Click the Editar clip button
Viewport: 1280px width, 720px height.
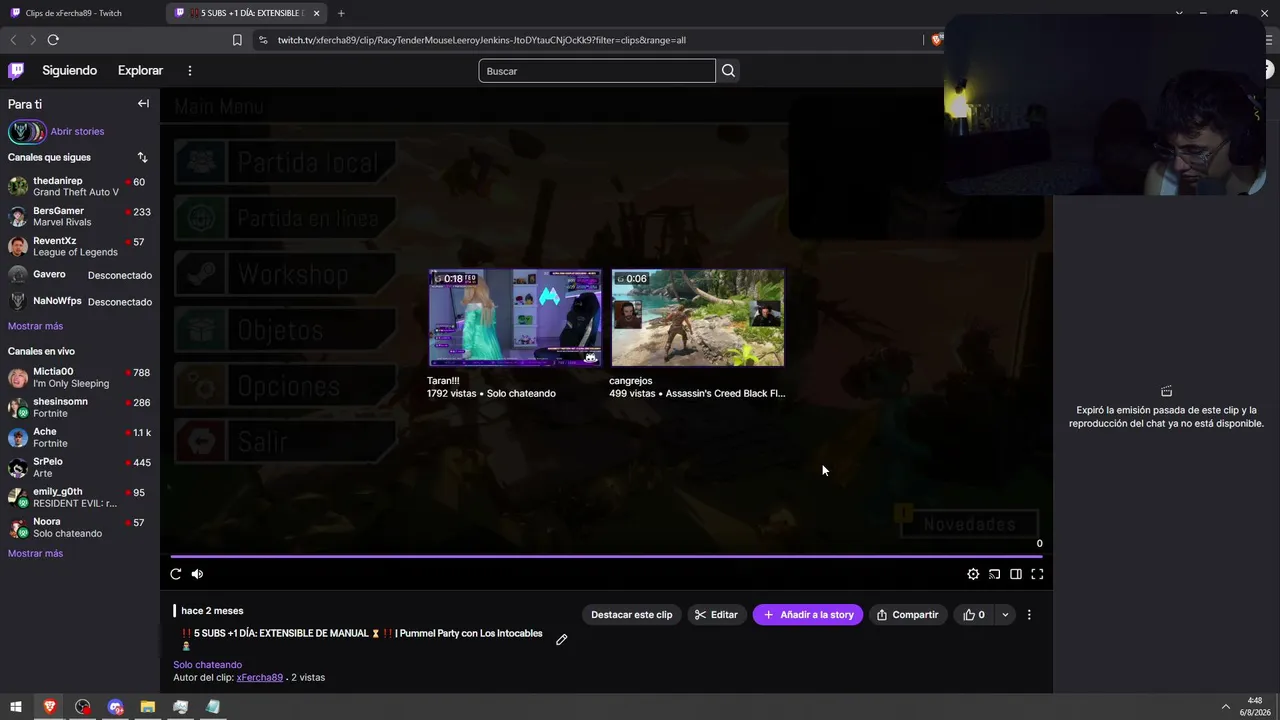click(x=716, y=615)
